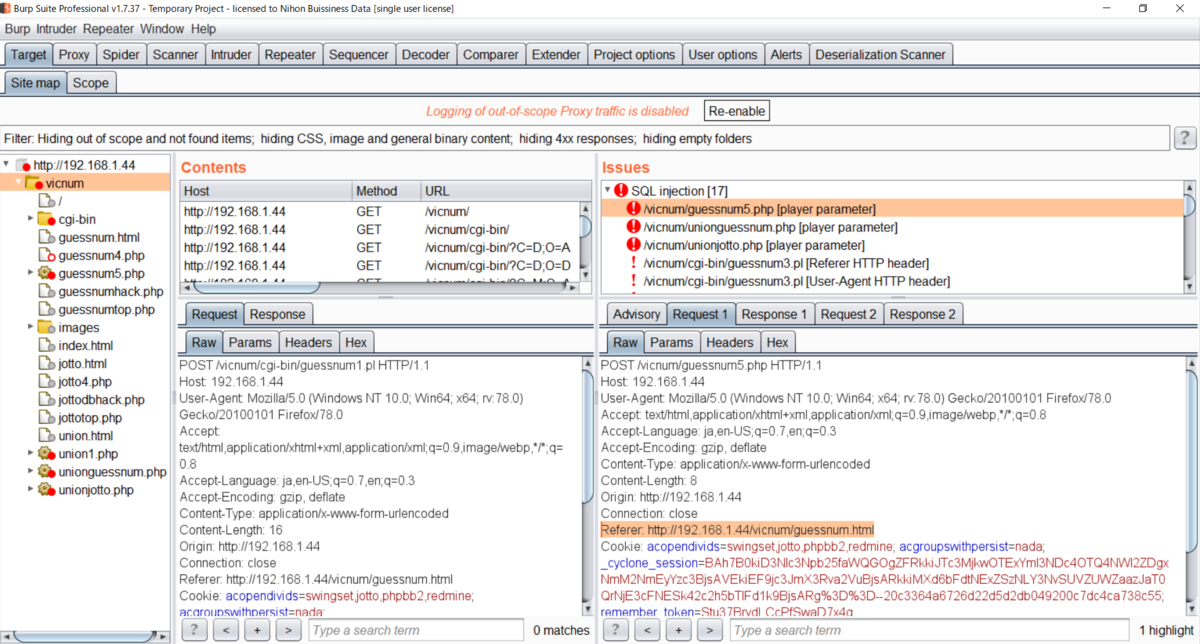Image resolution: width=1200 pixels, height=644 pixels.
Task: Select the guessnumhack.php tree item
Action: coord(111,291)
